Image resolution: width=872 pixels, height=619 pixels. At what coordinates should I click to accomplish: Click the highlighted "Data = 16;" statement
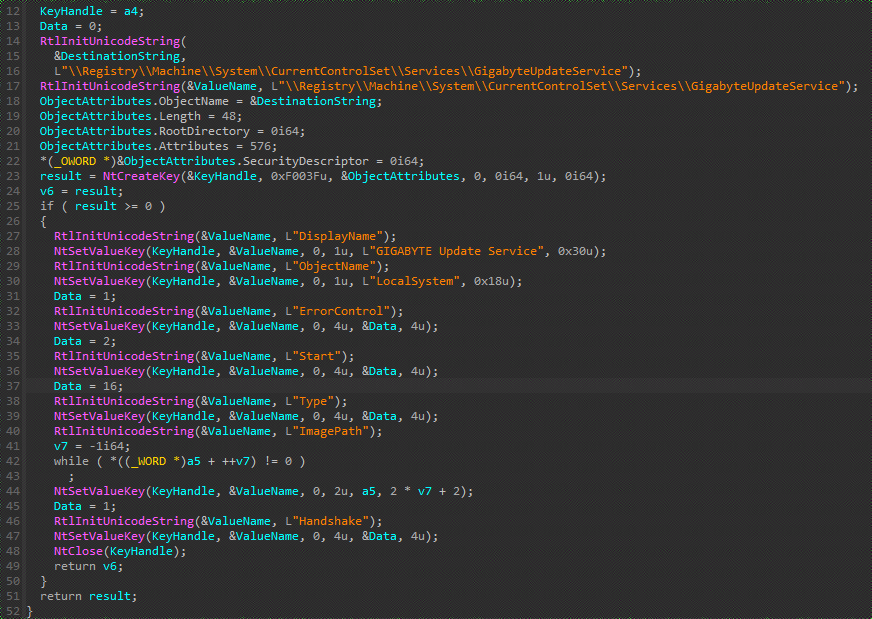point(88,387)
